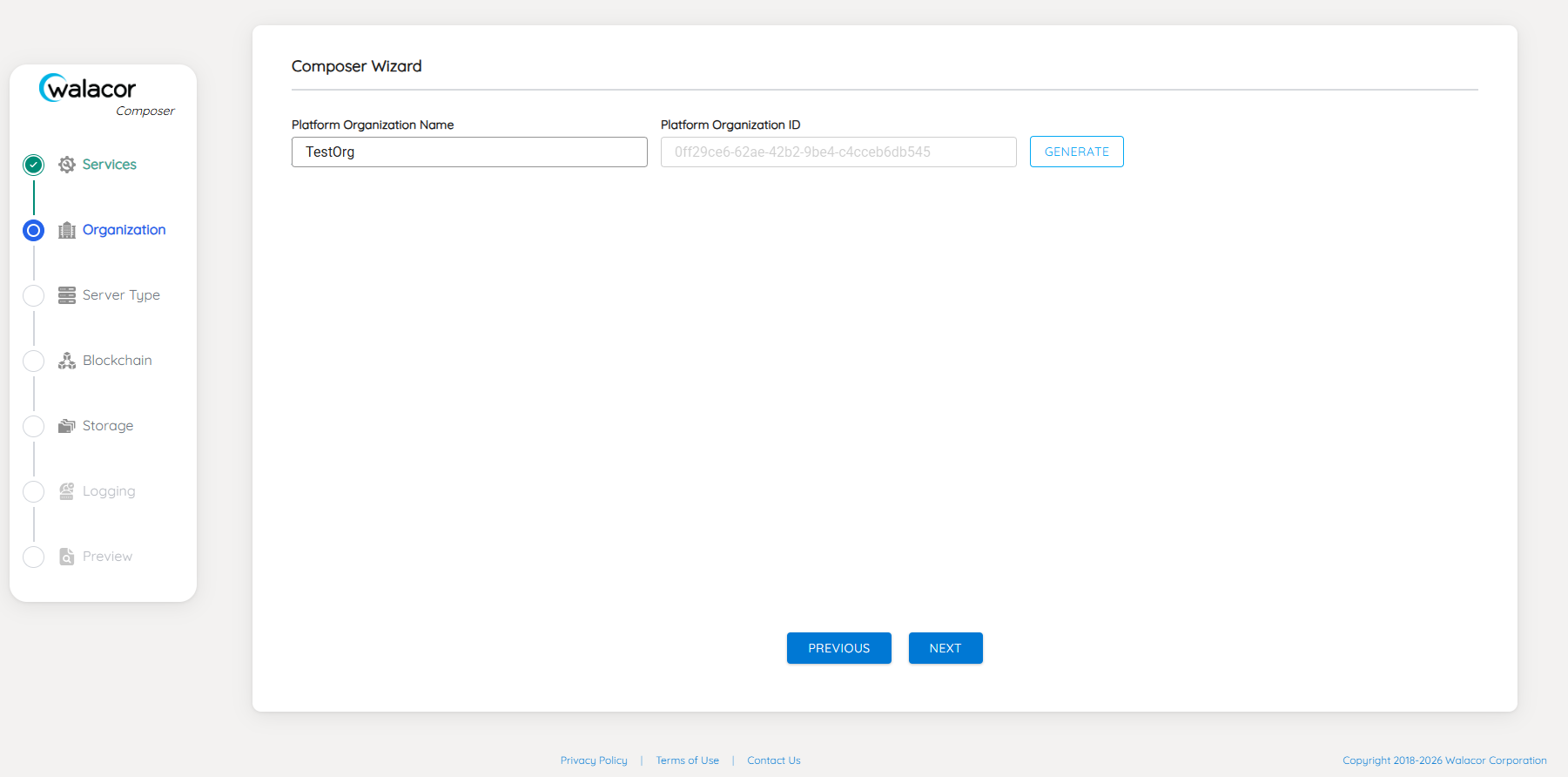Click the Storage folders icon

point(67,426)
